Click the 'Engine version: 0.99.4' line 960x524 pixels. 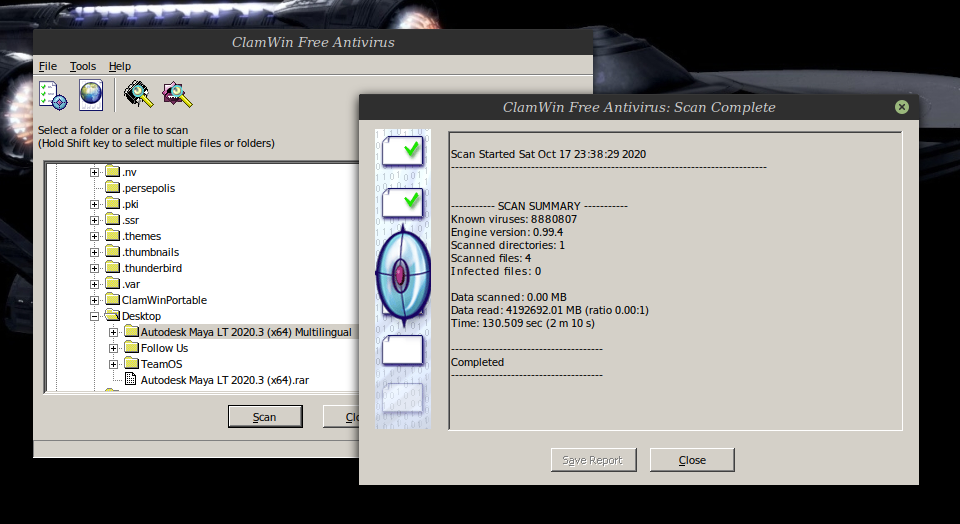pyautogui.click(x=506, y=232)
